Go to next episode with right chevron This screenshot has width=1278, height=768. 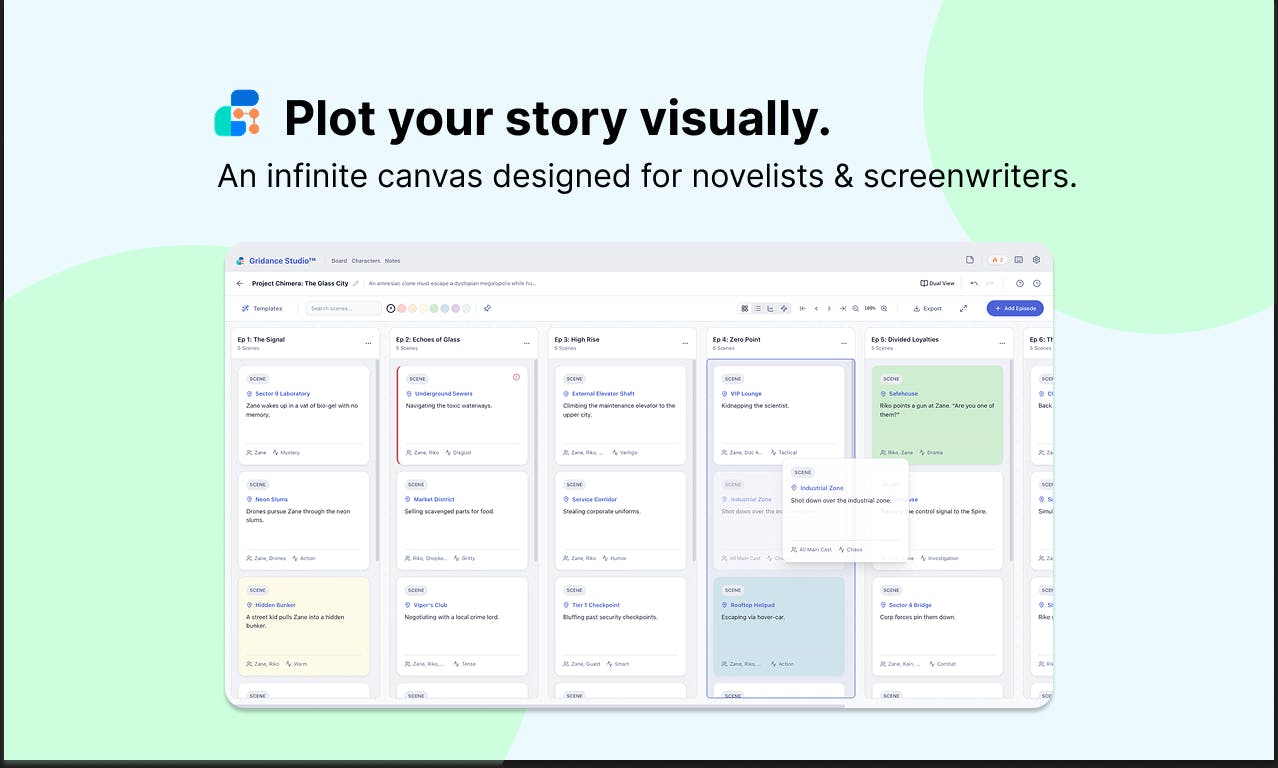pos(829,308)
